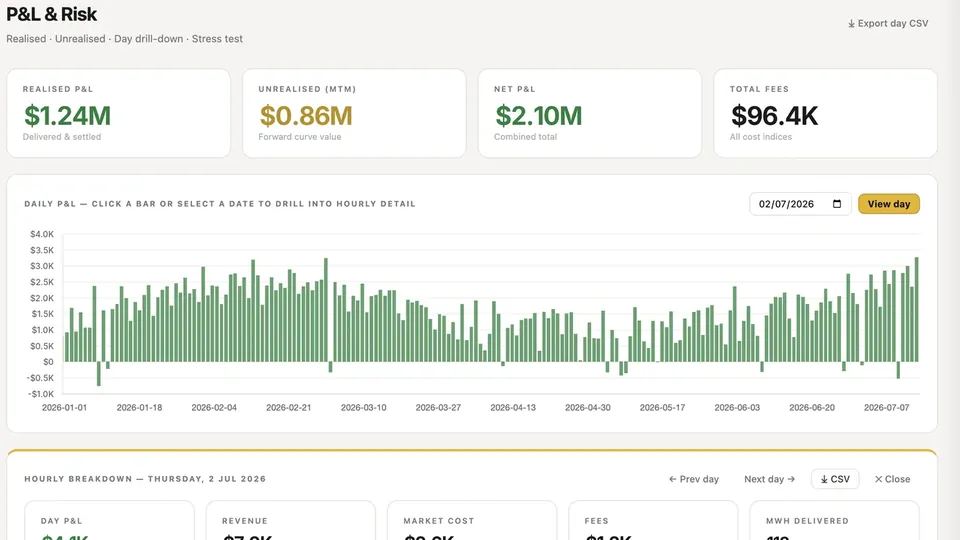Open the Total Fees $96.4K card
960x540 pixels.
[x=825, y=113]
